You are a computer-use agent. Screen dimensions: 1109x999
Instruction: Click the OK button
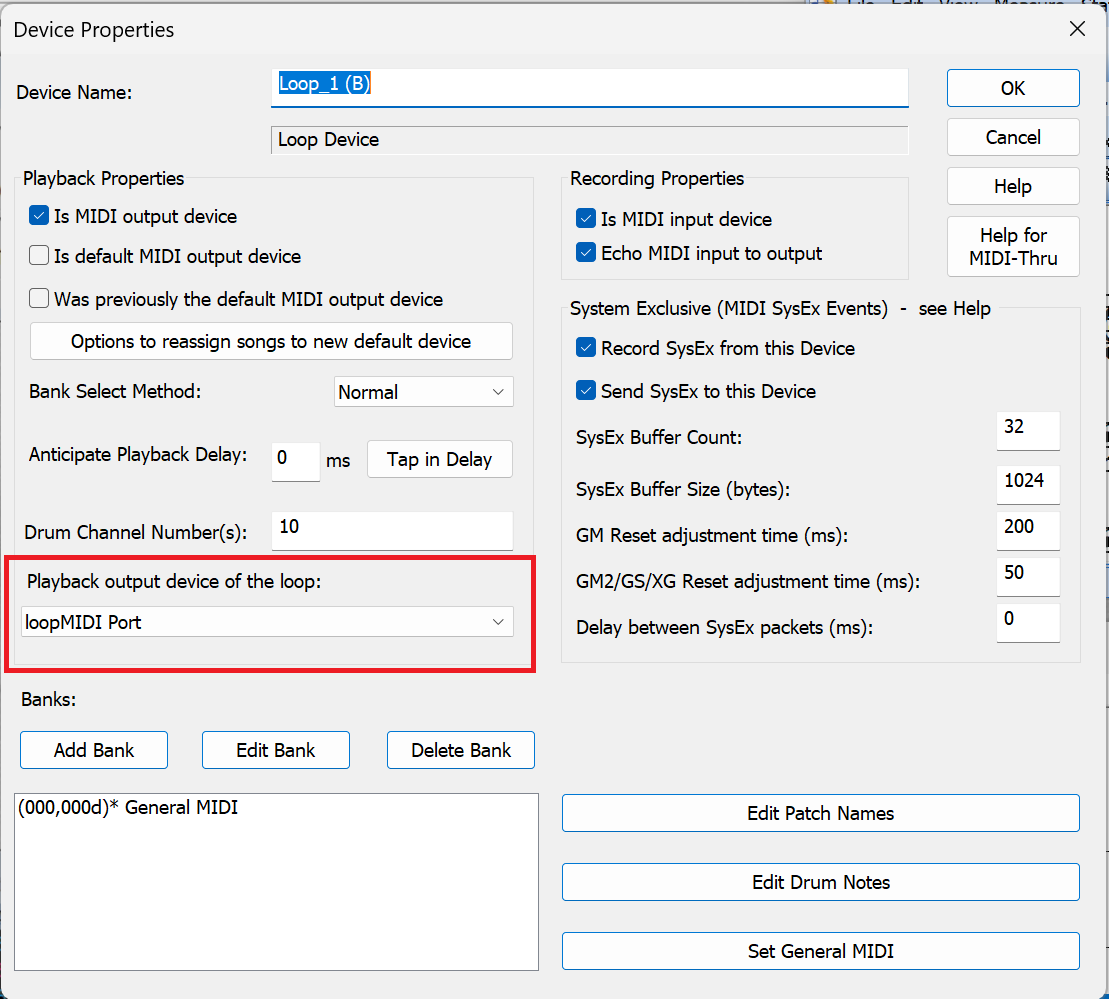[x=1013, y=88]
